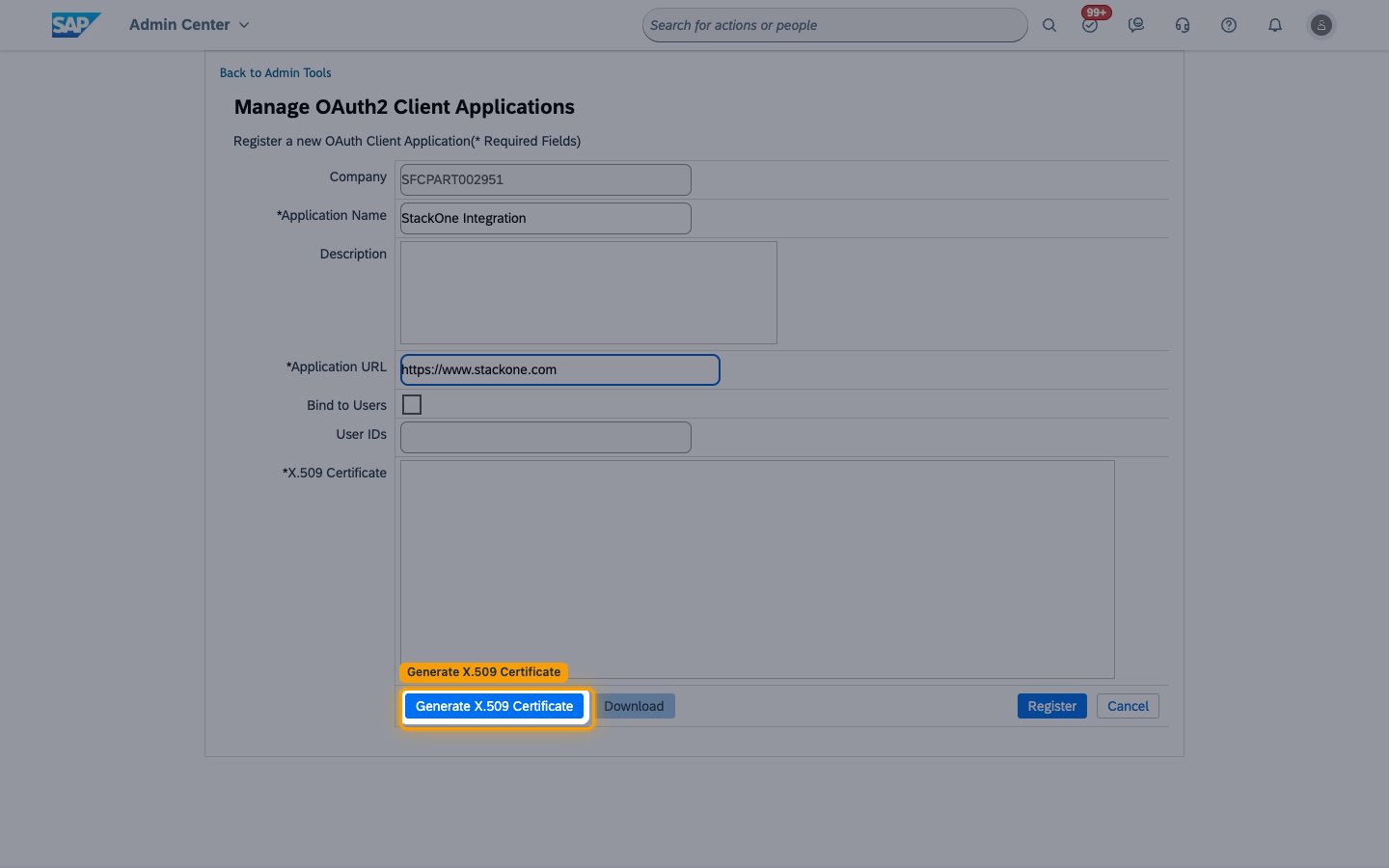Click the Manage OAuth2 Client Applications heading
This screenshot has height=868, width=1389.
(x=404, y=107)
